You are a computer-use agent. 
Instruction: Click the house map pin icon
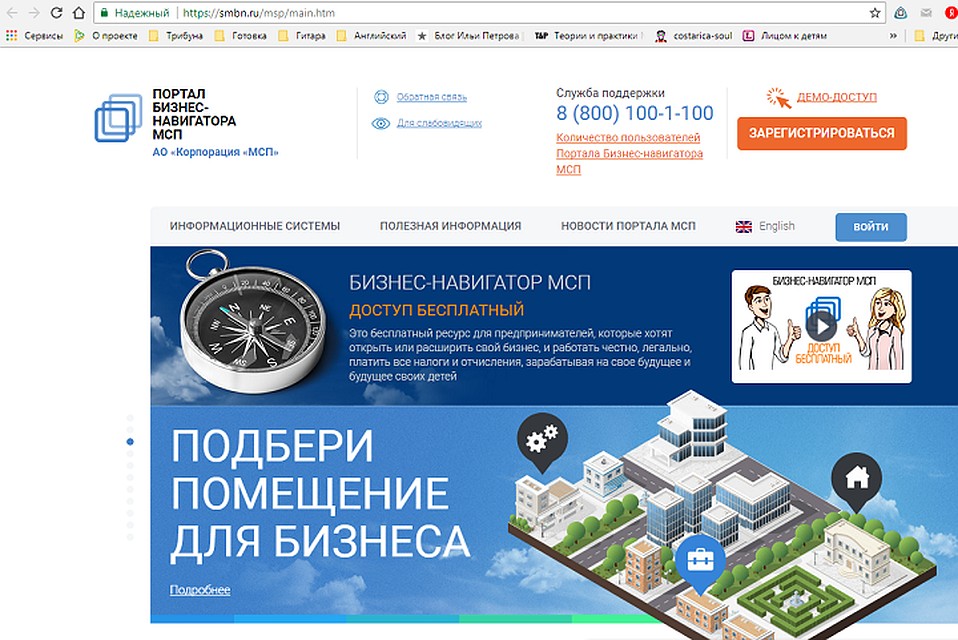coord(857,480)
